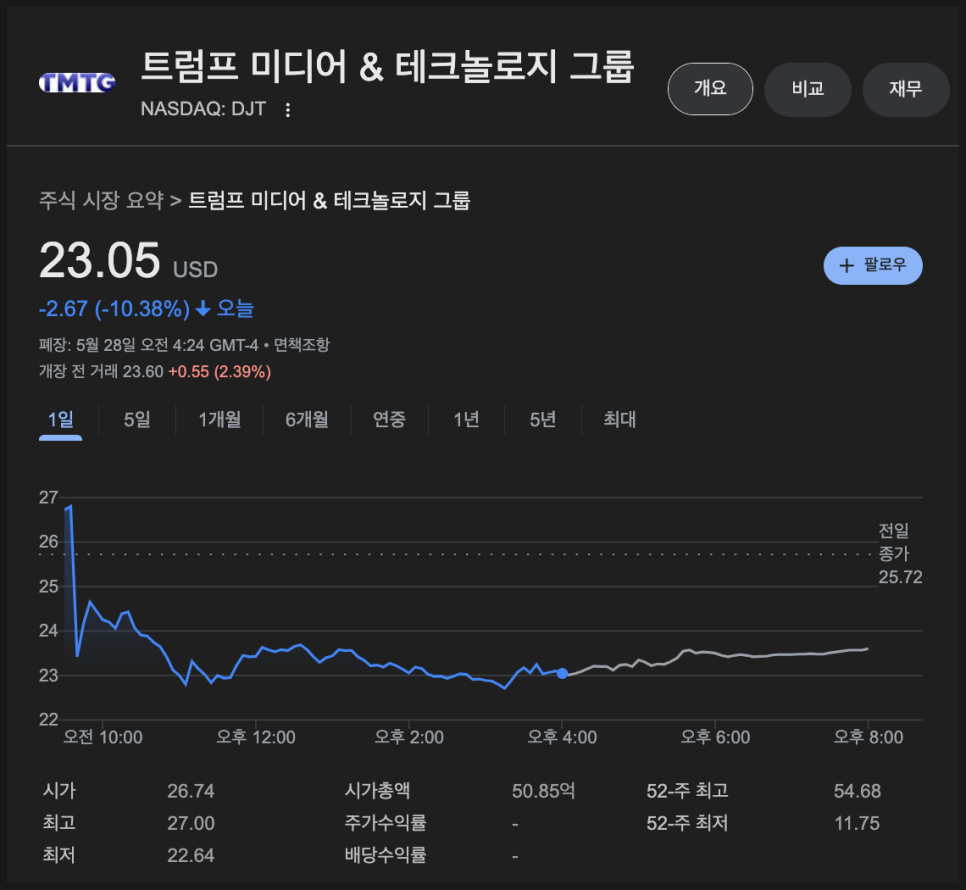Click the 52-주 최저 value 11.75
Viewport: 966px width, 890px height.
point(857,823)
